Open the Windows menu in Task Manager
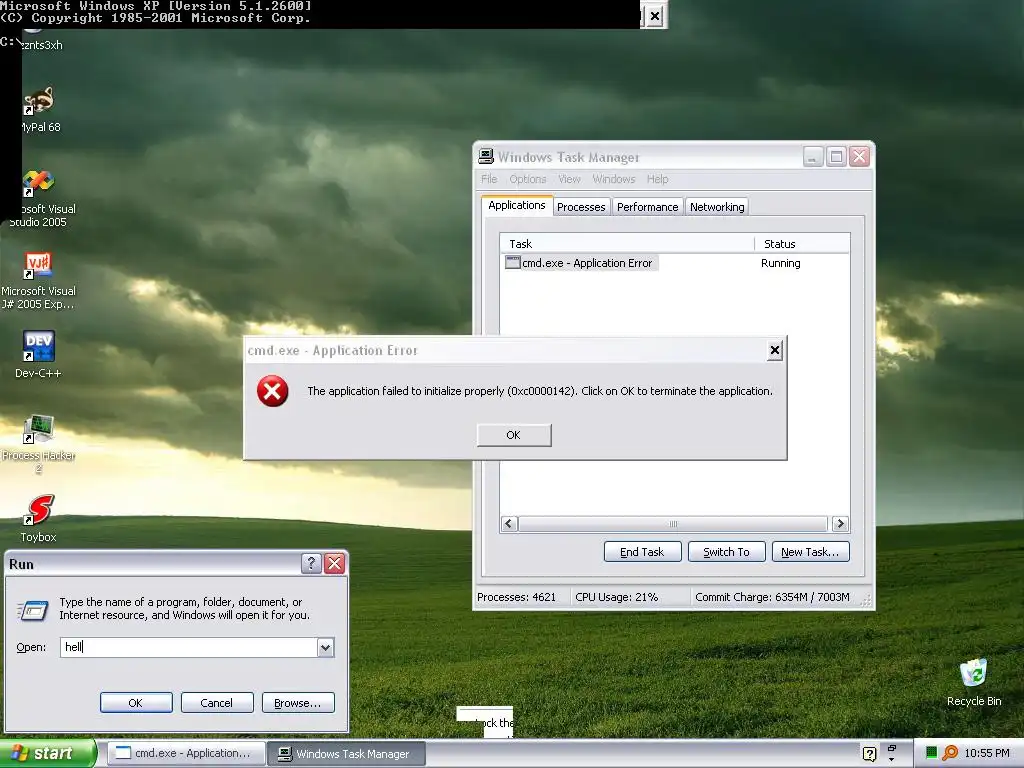 click(x=614, y=179)
